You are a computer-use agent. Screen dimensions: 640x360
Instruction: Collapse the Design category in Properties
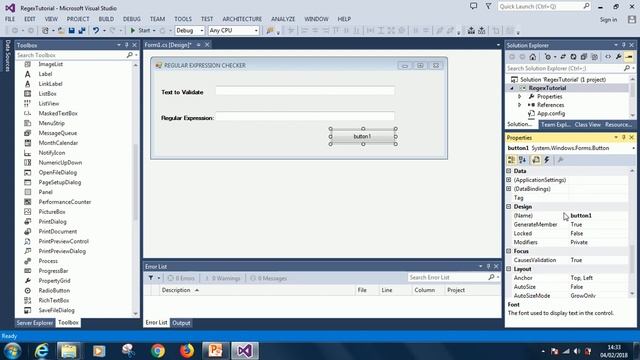(509, 207)
